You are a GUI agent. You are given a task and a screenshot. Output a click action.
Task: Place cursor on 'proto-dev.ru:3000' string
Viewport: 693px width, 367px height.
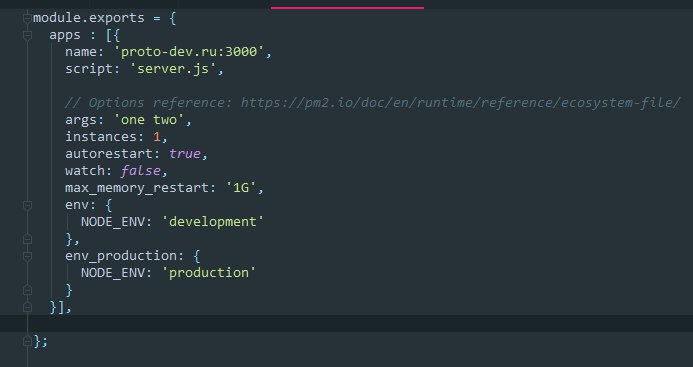(x=189, y=52)
